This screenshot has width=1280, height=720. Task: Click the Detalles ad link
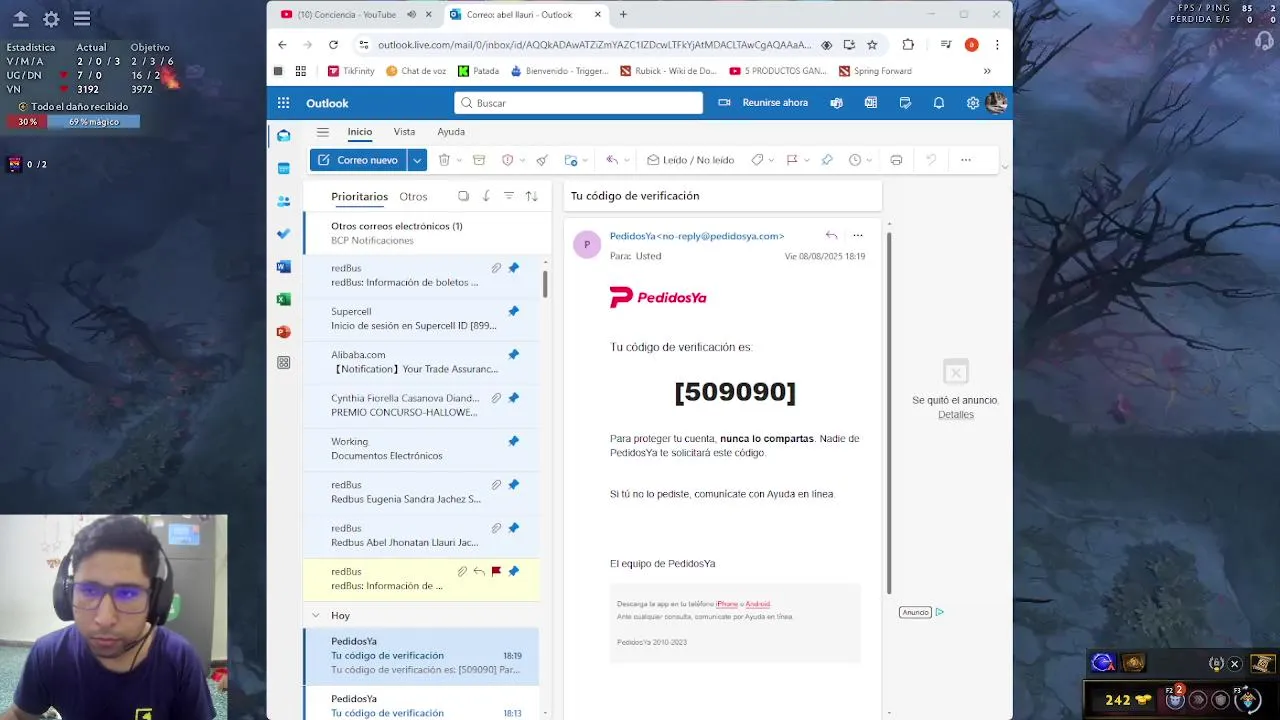coord(955,415)
